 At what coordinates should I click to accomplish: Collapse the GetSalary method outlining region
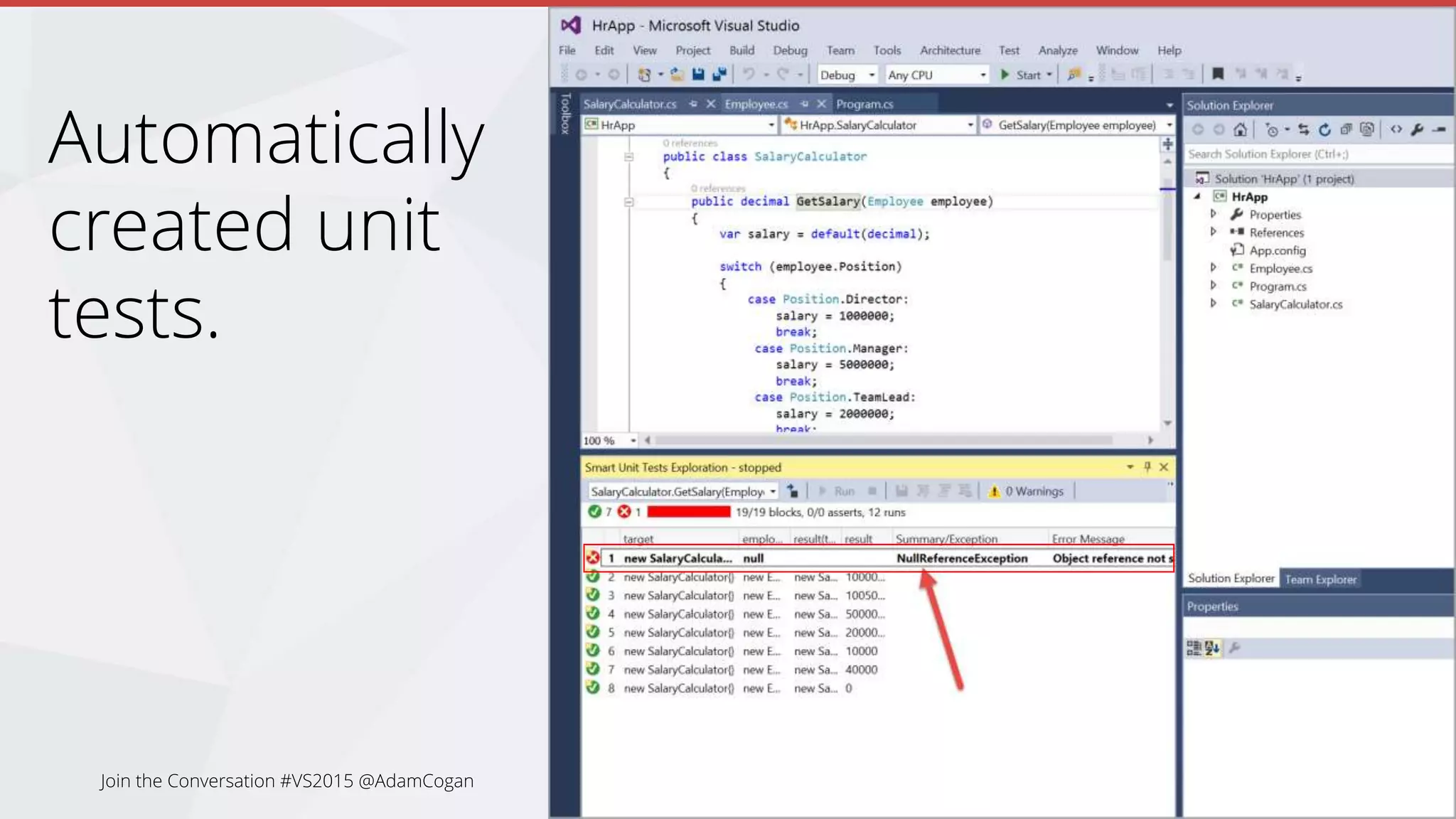point(628,202)
